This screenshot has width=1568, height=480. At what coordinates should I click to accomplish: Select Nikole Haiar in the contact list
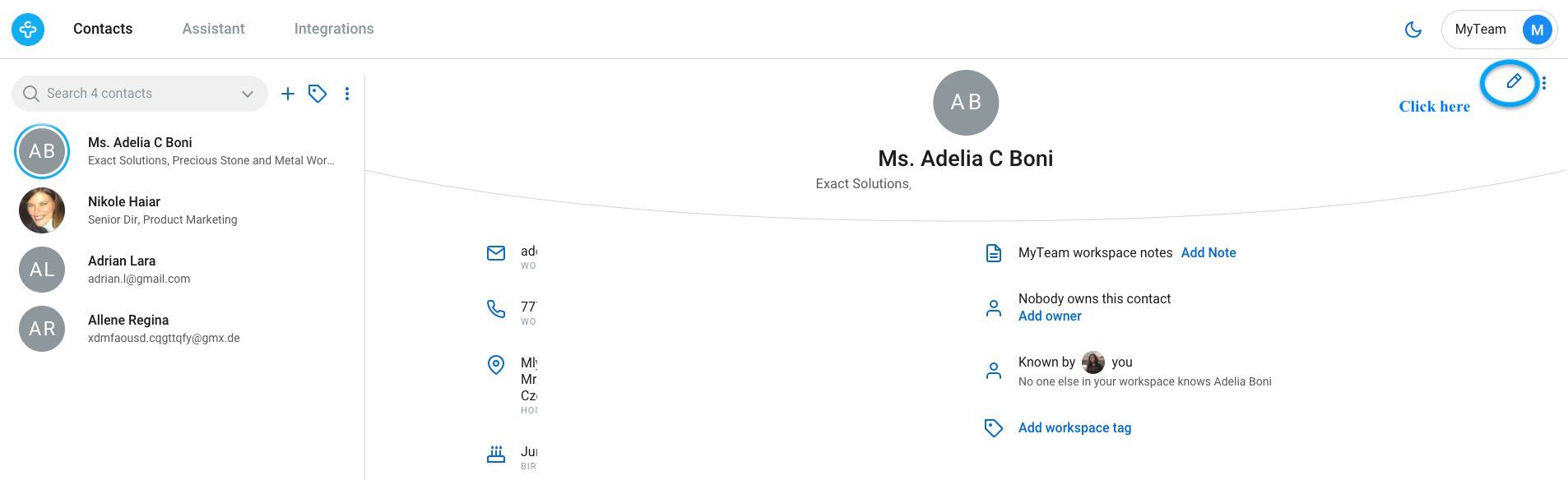(183, 210)
